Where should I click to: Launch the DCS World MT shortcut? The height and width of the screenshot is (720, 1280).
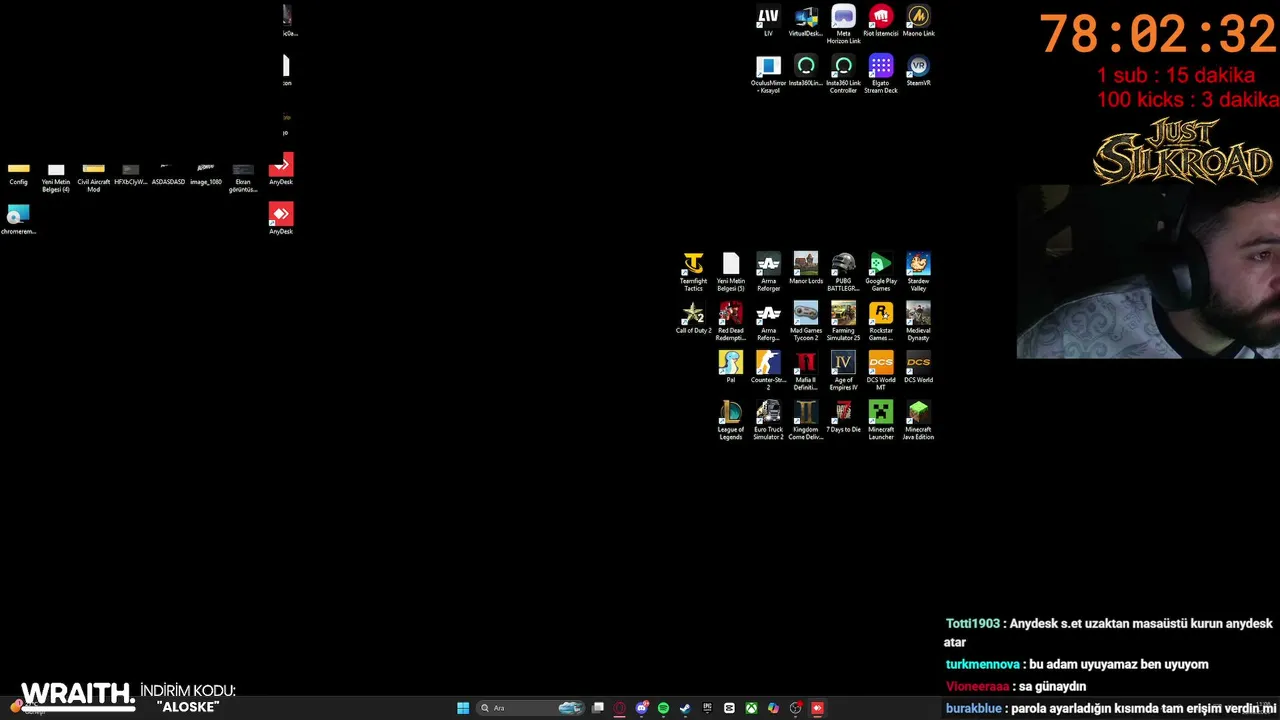coord(881,371)
